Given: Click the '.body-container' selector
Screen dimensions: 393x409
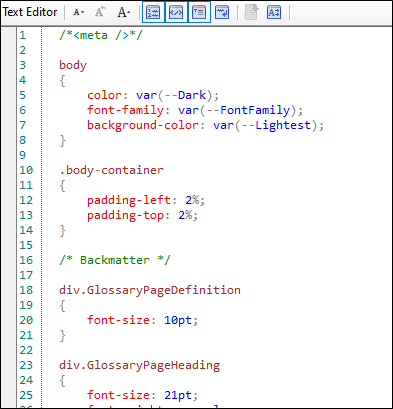Looking at the screenshot, I should coord(111,170).
